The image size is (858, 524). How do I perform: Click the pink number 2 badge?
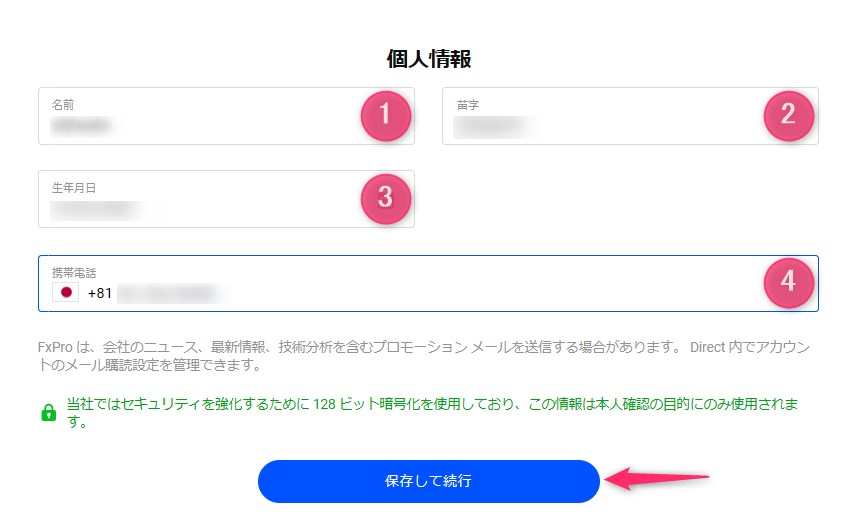(x=788, y=115)
